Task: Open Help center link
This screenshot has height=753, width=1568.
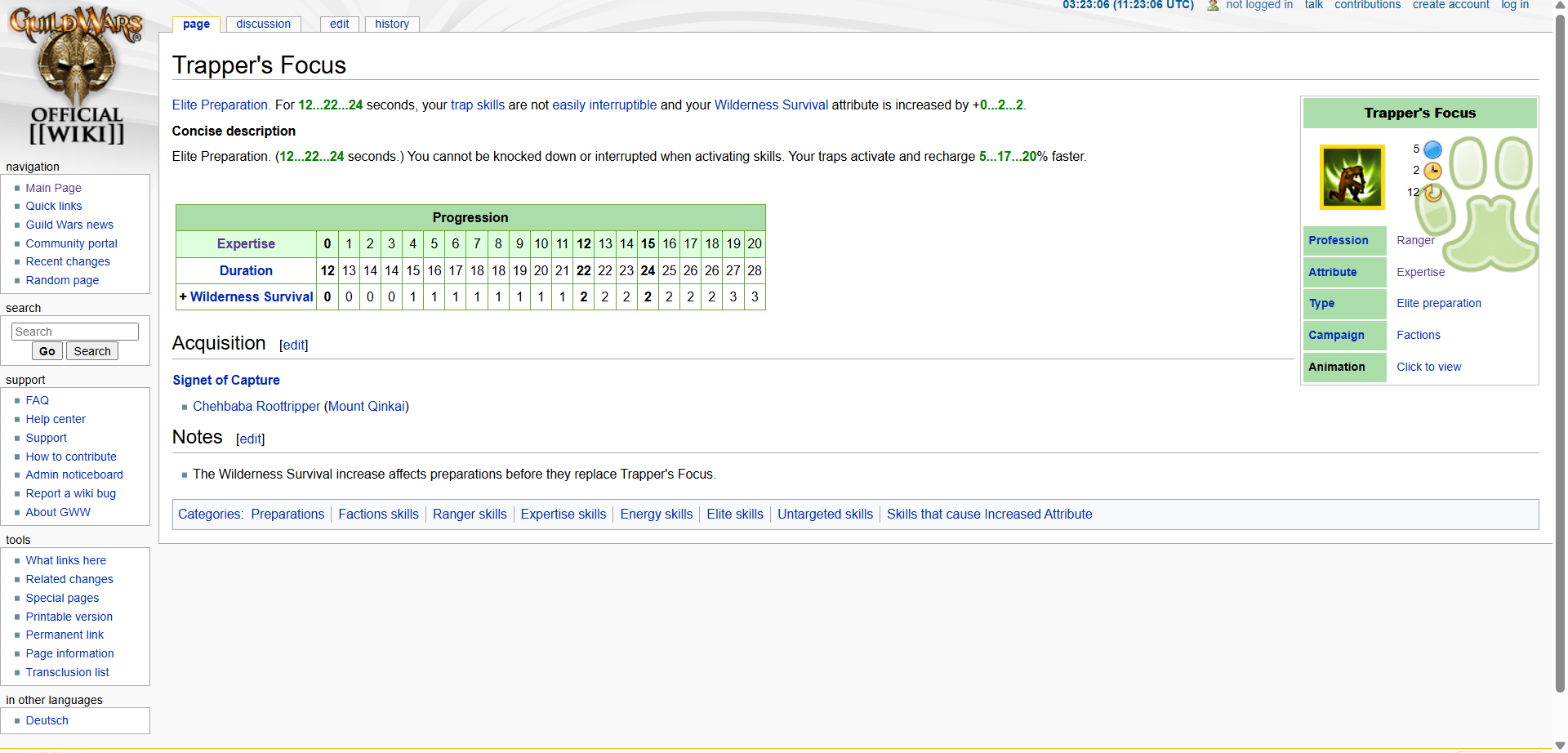Action: point(56,419)
